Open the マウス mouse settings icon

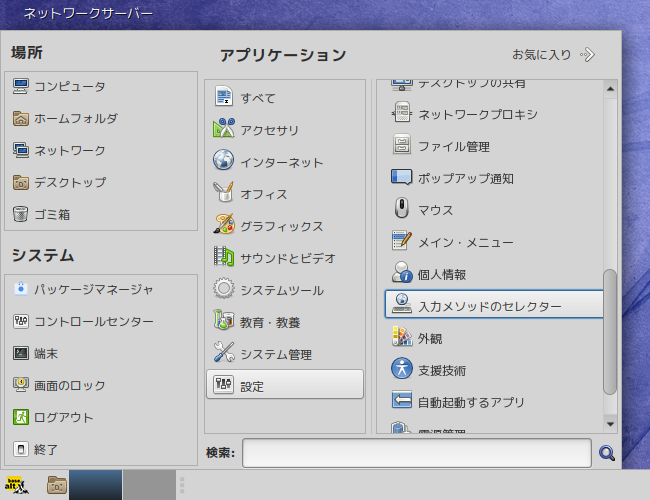401,209
